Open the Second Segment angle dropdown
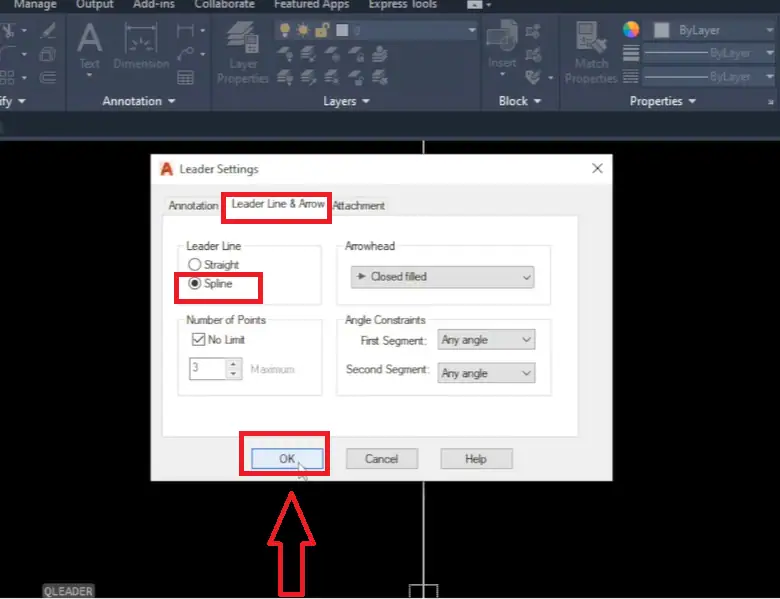Screen dimensions: 780x599 click(486, 373)
